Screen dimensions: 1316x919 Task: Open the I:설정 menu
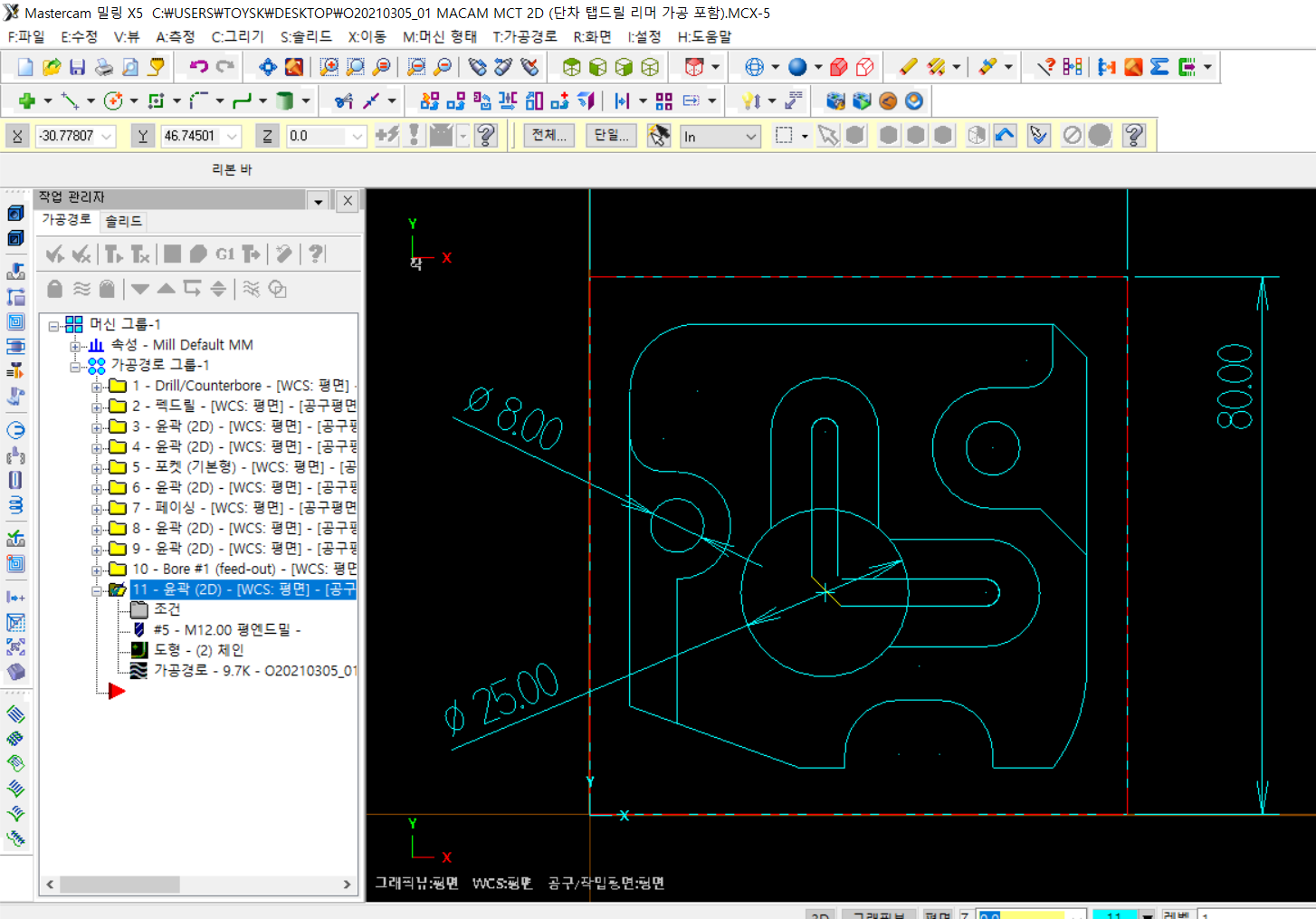tap(644, 36)
